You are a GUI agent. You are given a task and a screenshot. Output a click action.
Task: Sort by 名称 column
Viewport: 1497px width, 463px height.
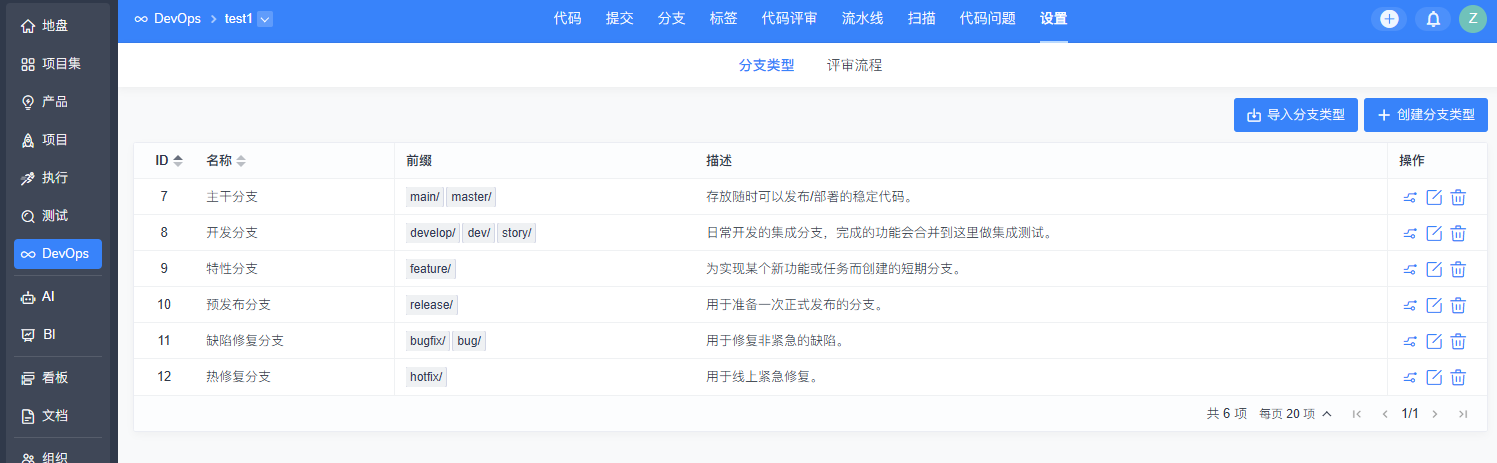point(225,161)
